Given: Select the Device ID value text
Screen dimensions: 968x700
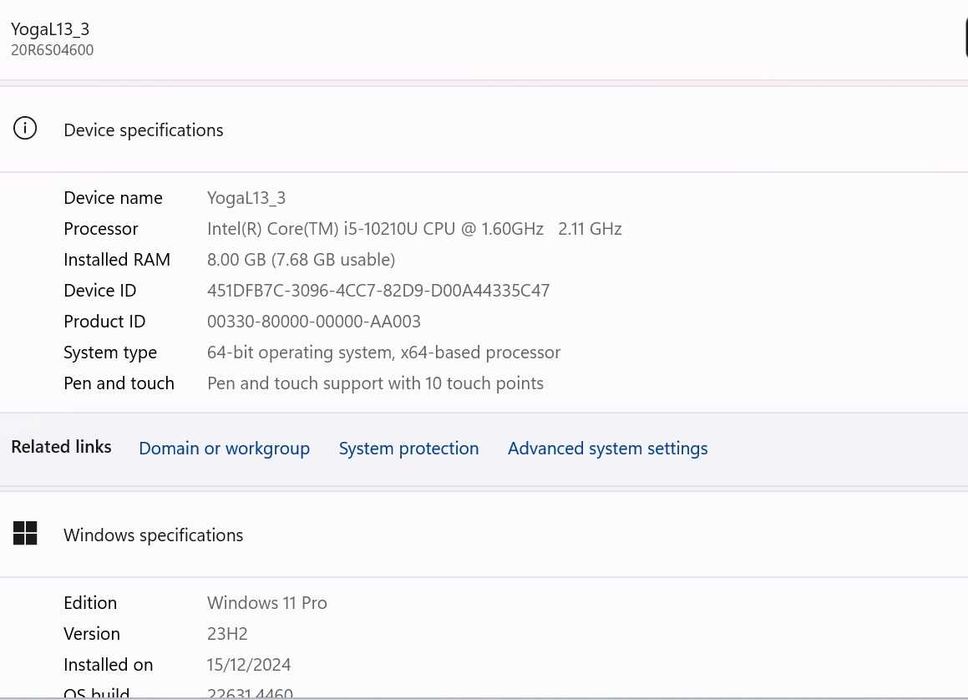Looking at the screenshot, I should 378,291.
